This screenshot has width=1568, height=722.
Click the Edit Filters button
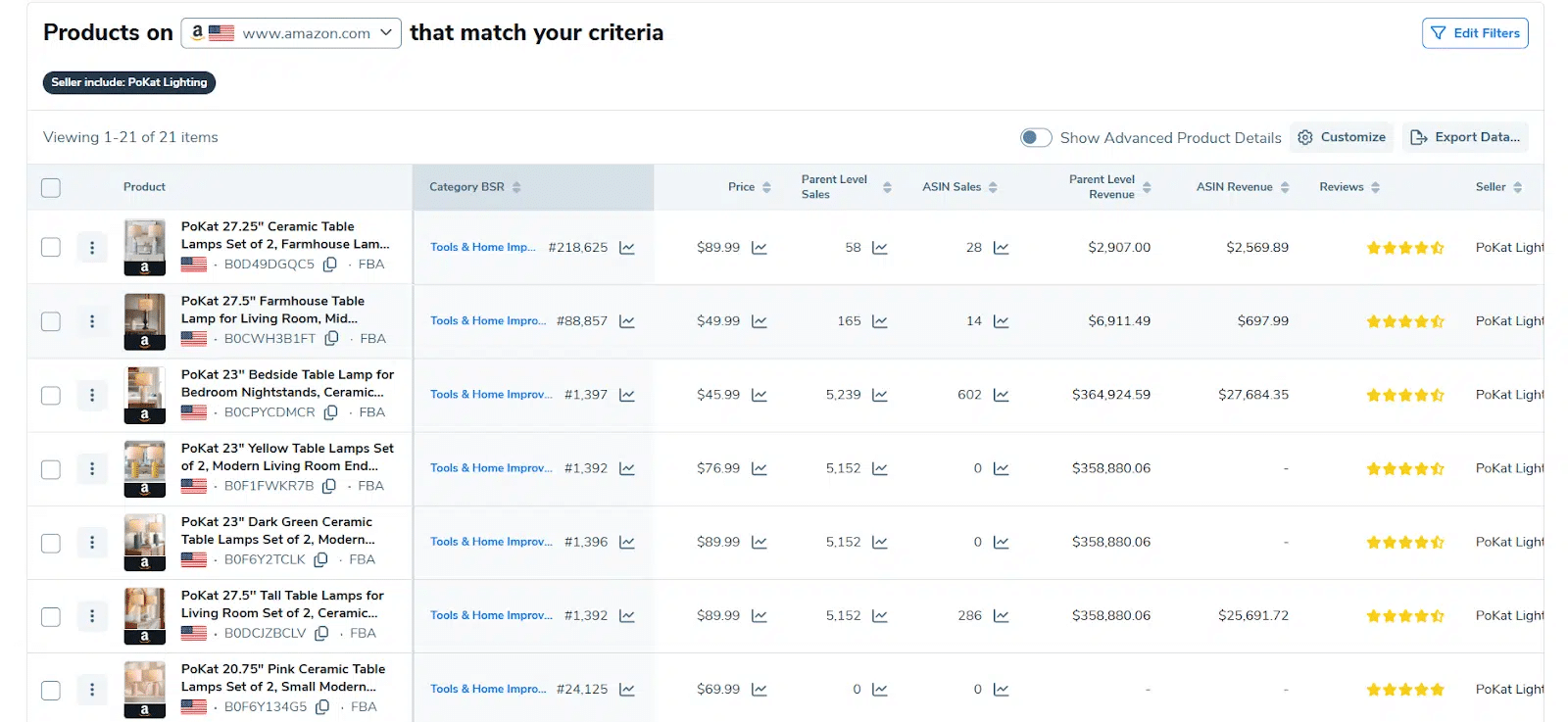click(1475, 33)
